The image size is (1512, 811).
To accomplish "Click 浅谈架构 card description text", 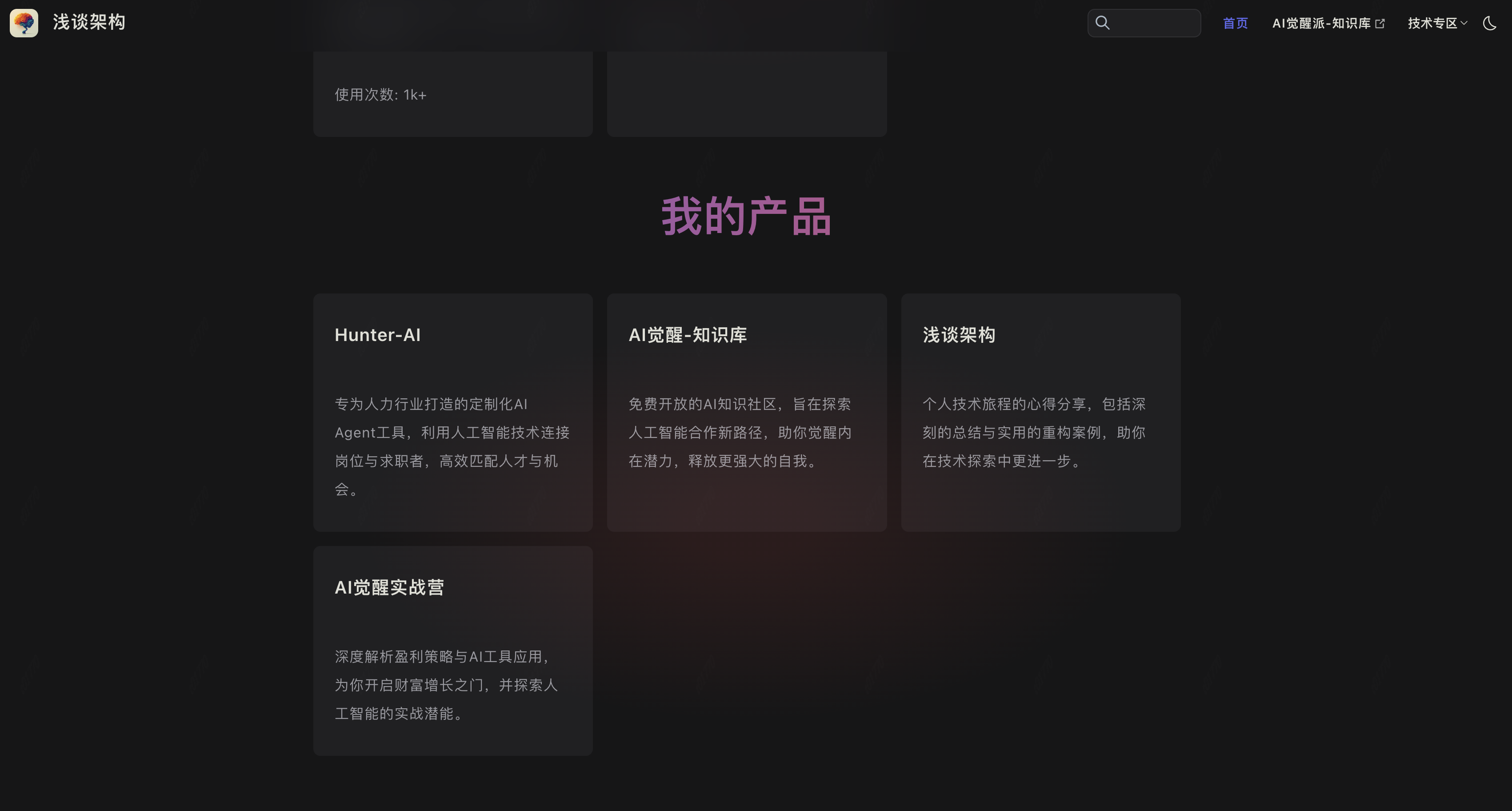I will 1034,432.
